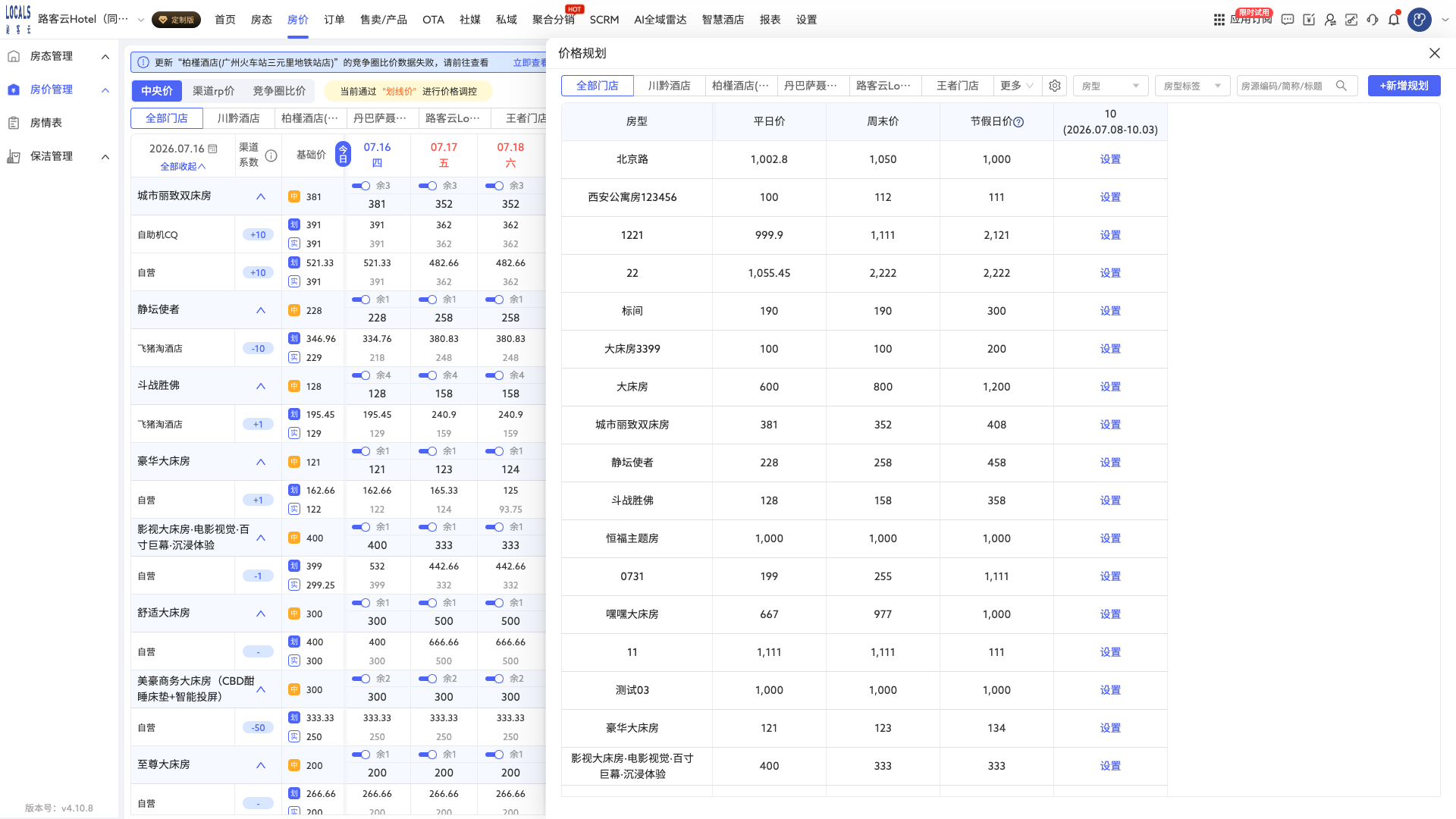
Task: Open the 订单 top menu
Action: pos(334,20)
